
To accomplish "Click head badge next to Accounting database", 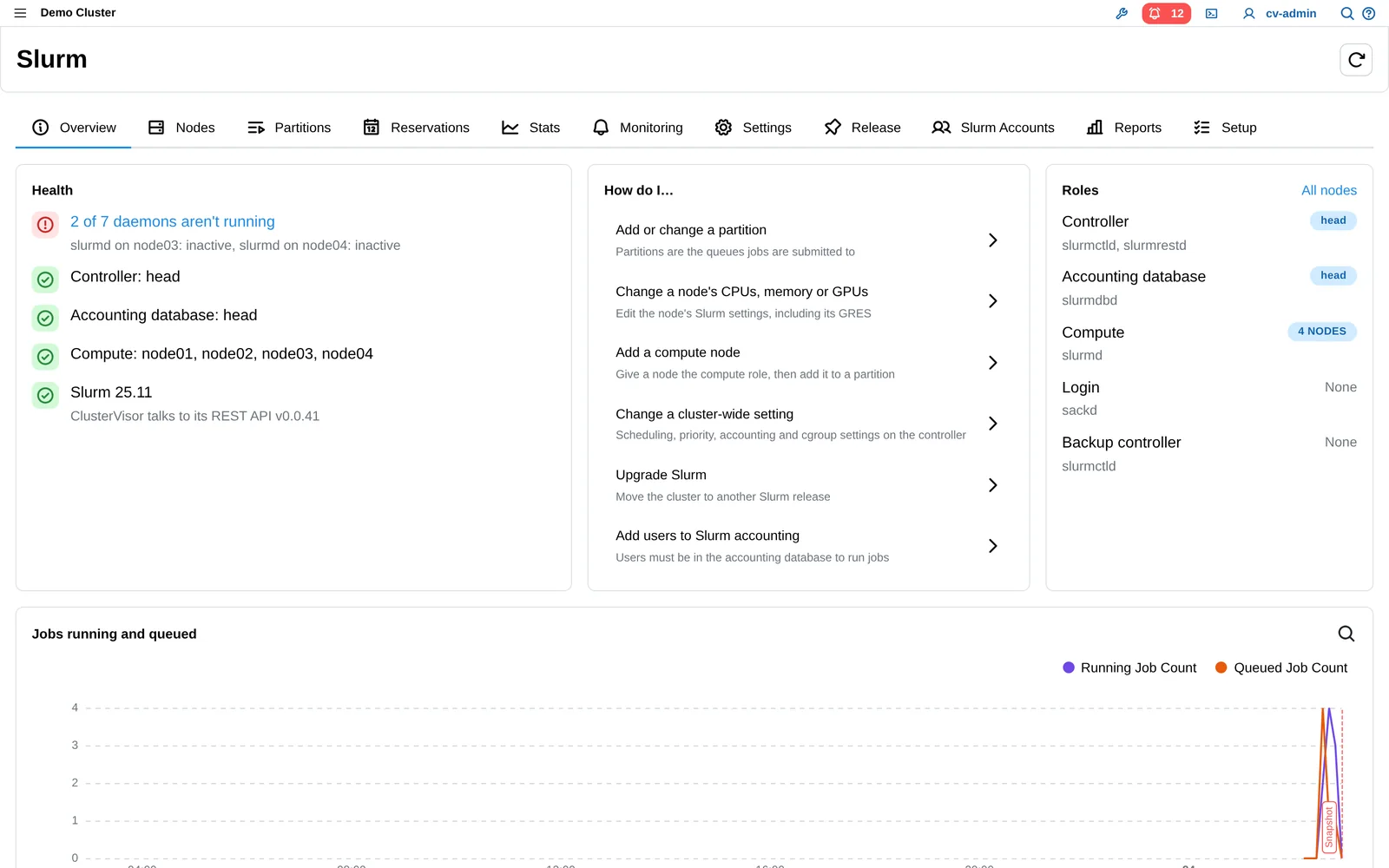I will pos(1333,275).
